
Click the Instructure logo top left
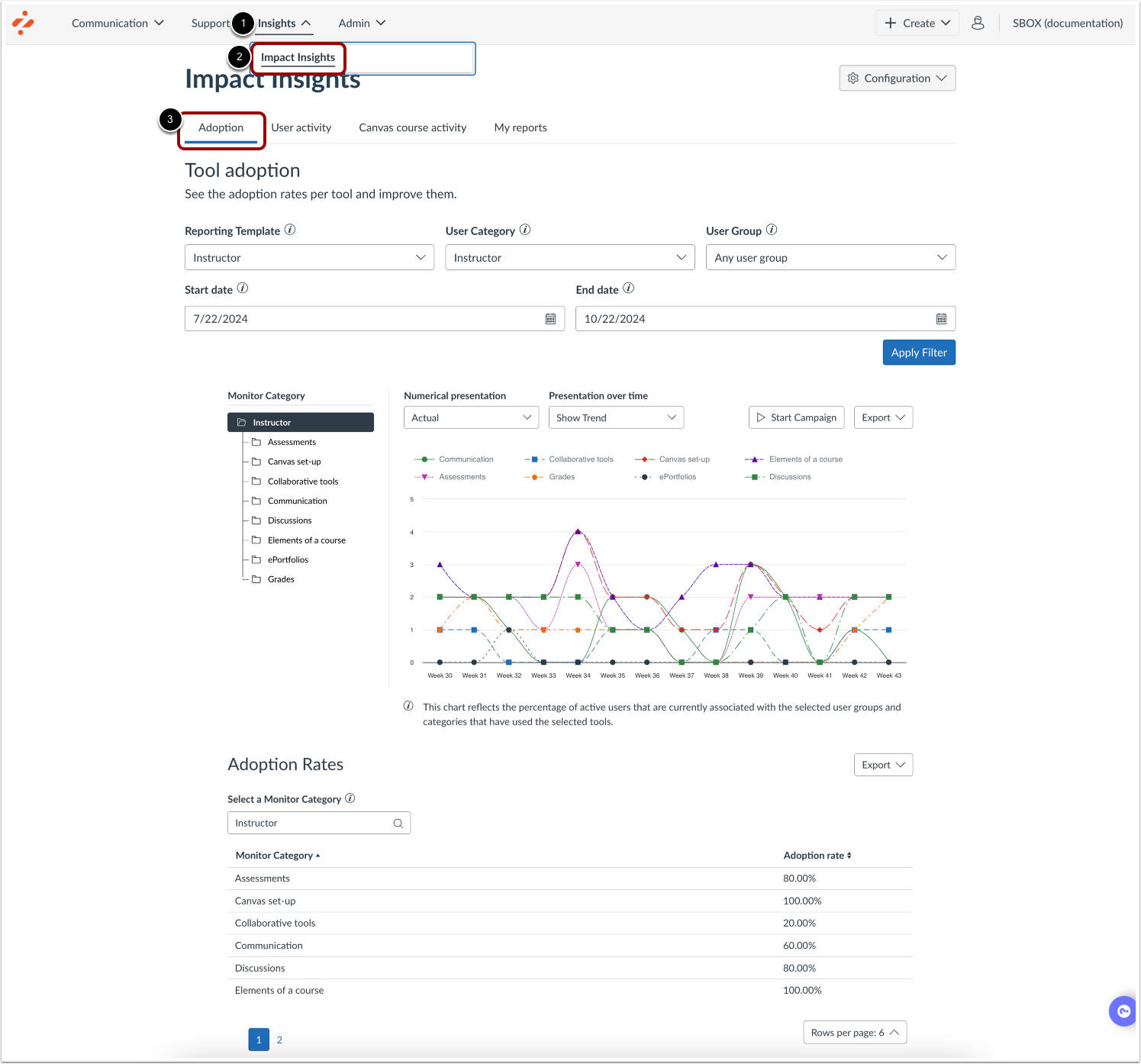23,22
